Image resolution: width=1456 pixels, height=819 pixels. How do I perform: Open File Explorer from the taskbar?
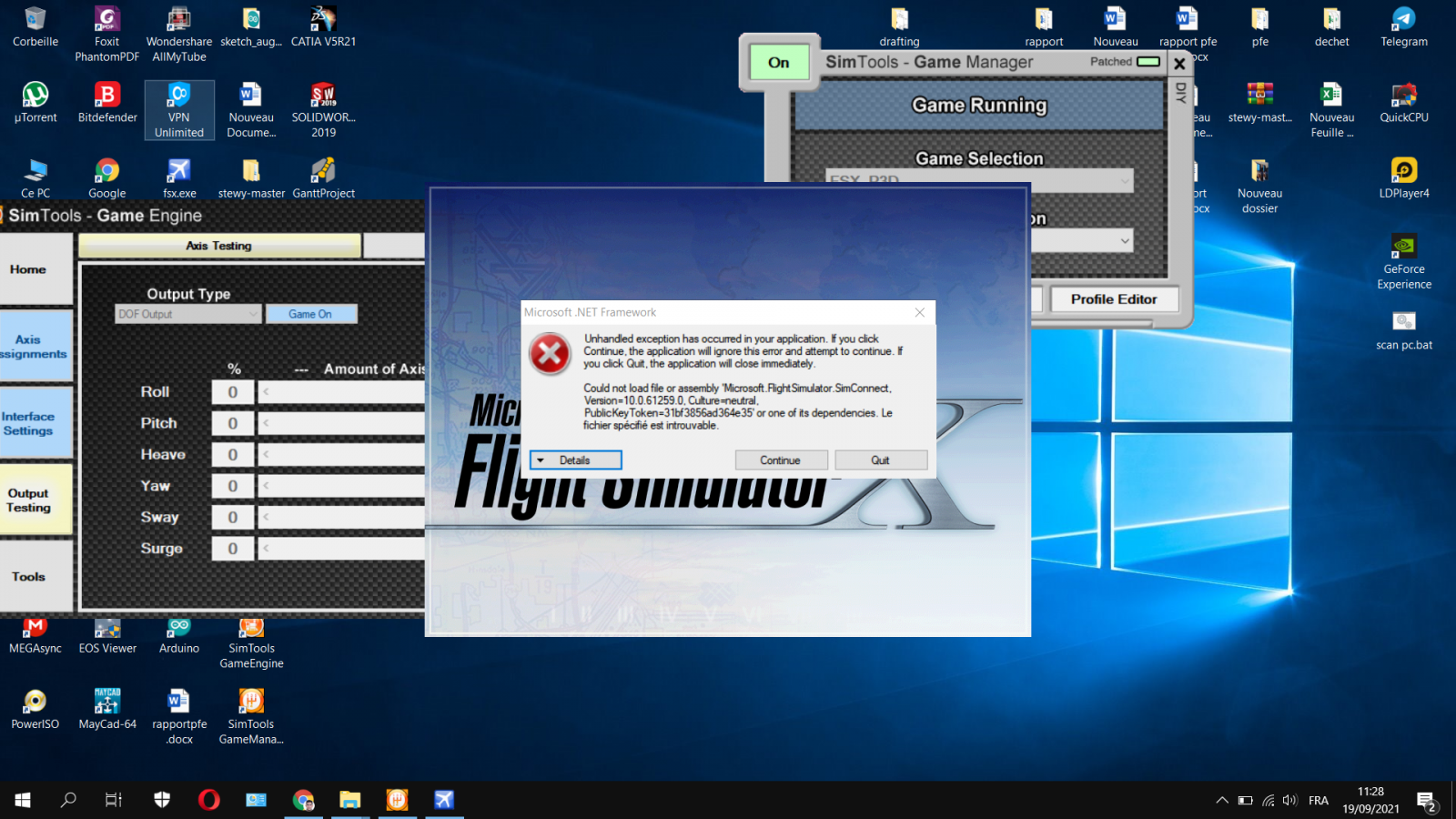point(350,800)
